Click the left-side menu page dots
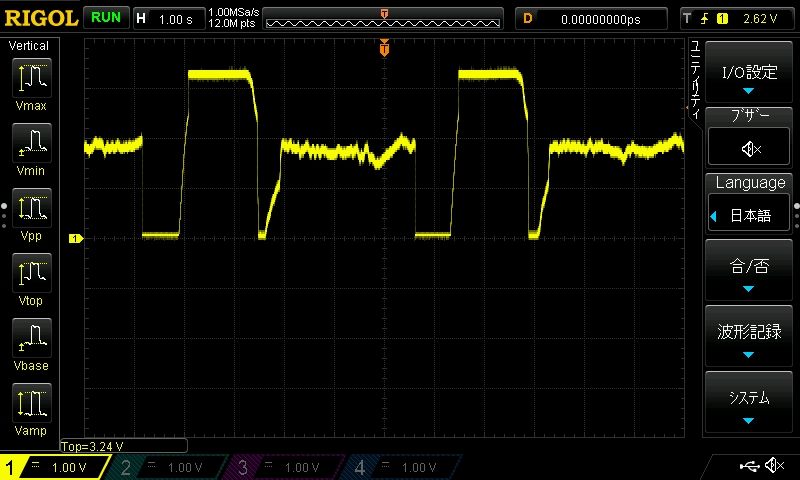This screenshot has height=480, width=800. [4, 215]
